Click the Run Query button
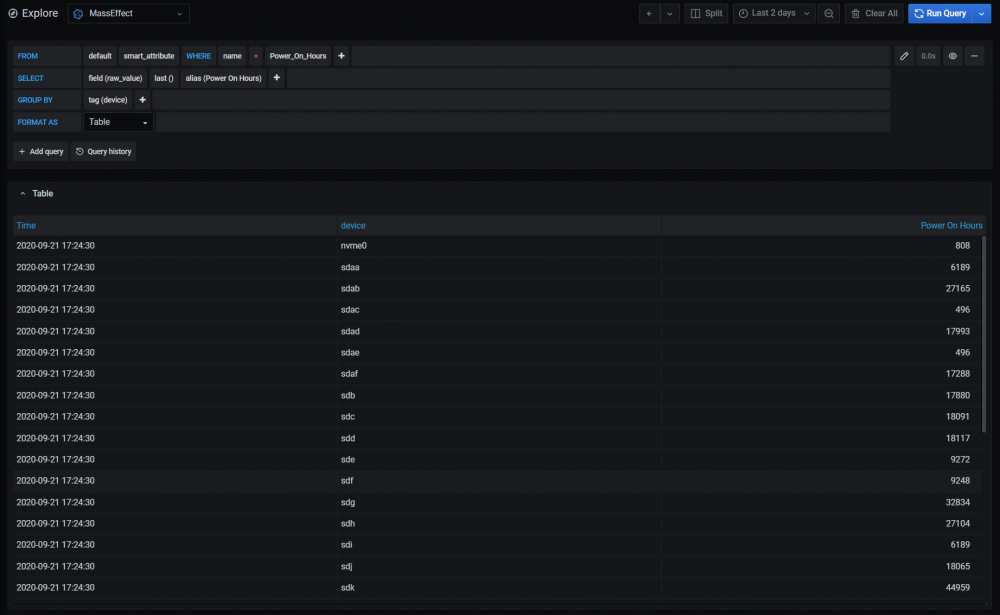This screenshot has width=1000, height=615. (941, 13)
